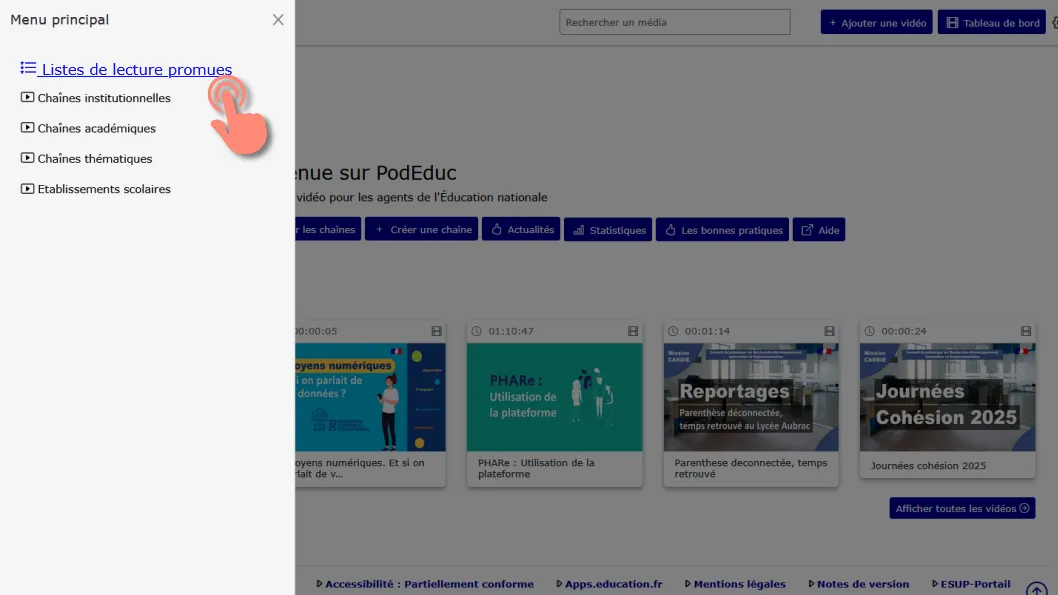Click clock icon beside 00:01:14 duration
This screenshot has height=595, width=1058.
(x=673, y=331)
